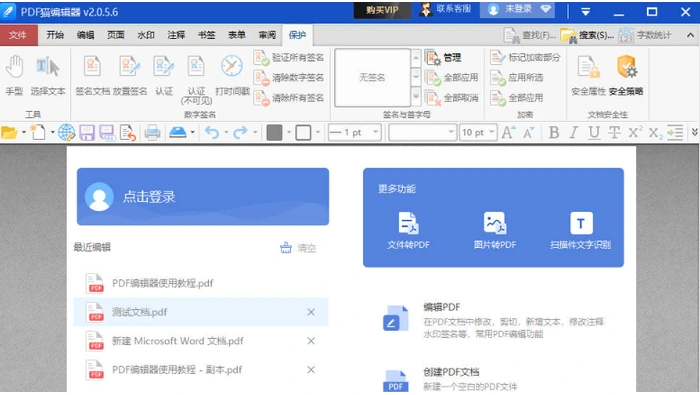
Task: Toggle bold formatting
Action: pyautogui.click(x=554, y=133)
